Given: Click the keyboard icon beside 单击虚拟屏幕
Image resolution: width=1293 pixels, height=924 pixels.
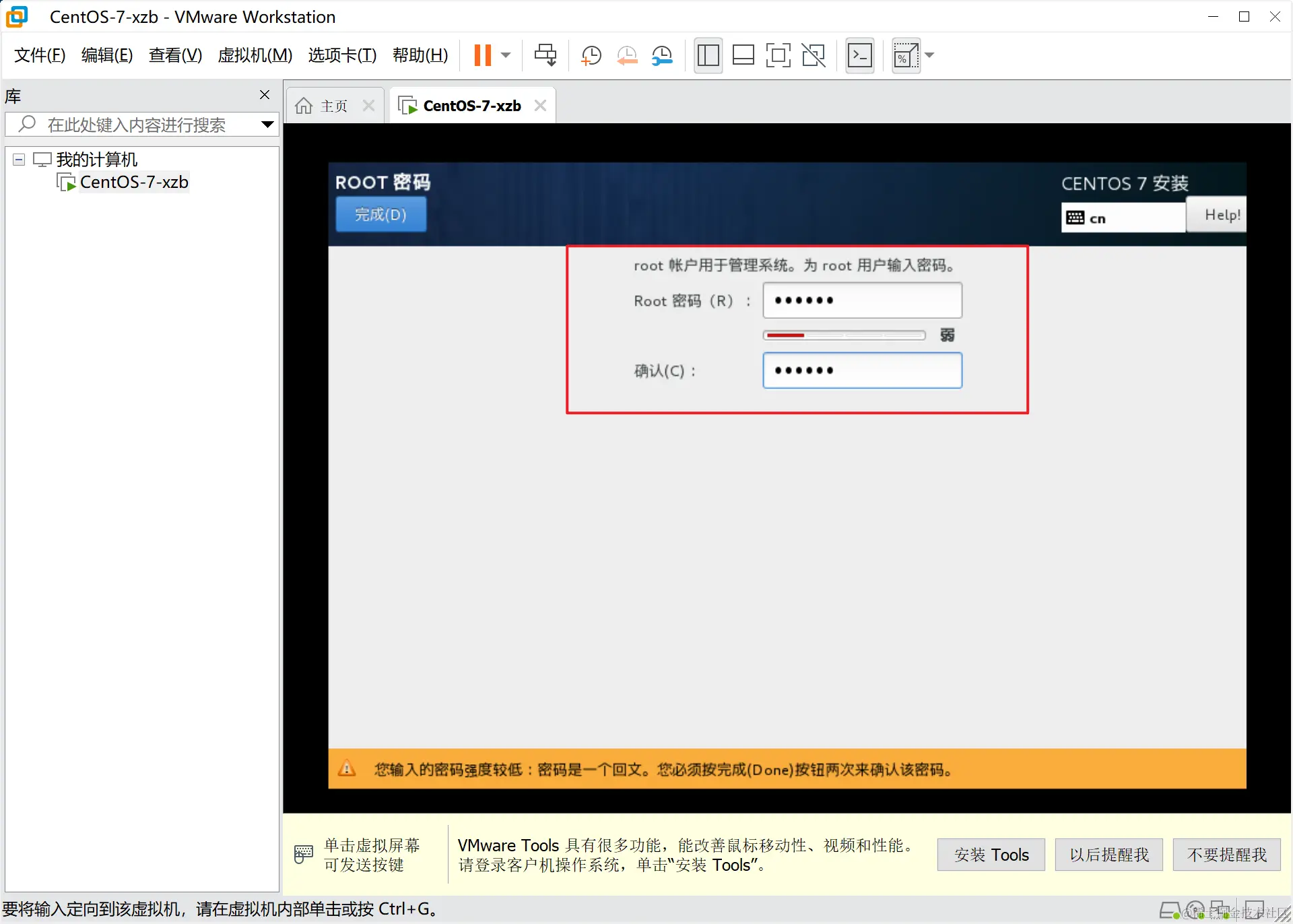Looking at the screenshot, I should (304, 854).
